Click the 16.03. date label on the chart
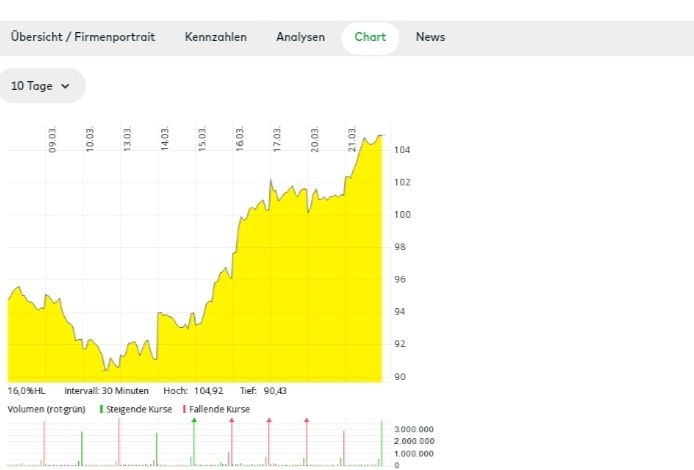The height and width of the screenshot is (470, 694). point(240,139)
